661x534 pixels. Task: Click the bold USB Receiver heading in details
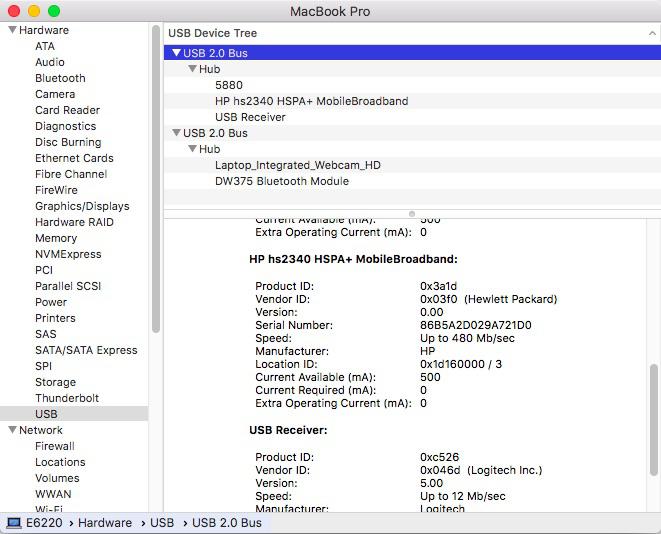[288, 430]
